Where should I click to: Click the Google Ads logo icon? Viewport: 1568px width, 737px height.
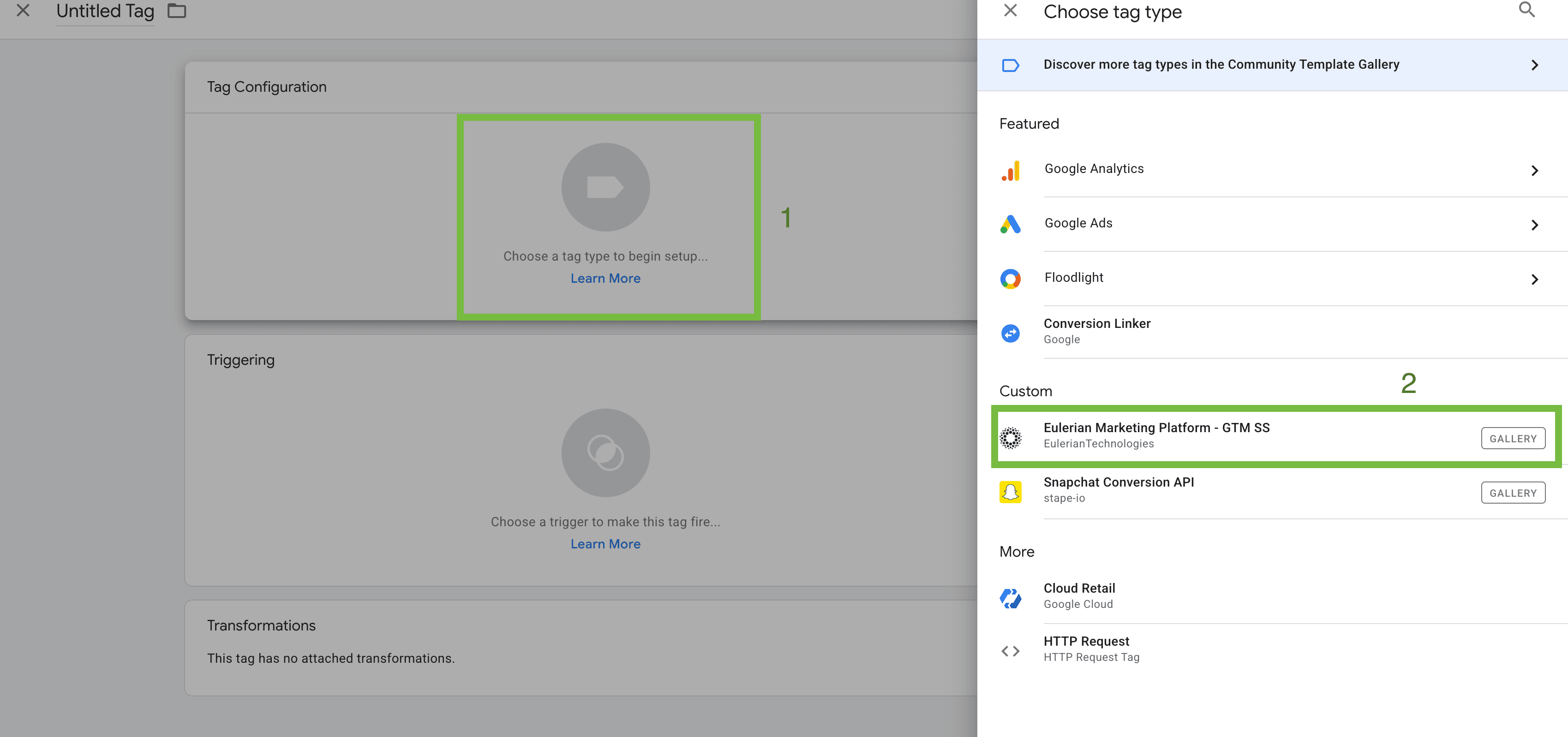click(1011, 225)
